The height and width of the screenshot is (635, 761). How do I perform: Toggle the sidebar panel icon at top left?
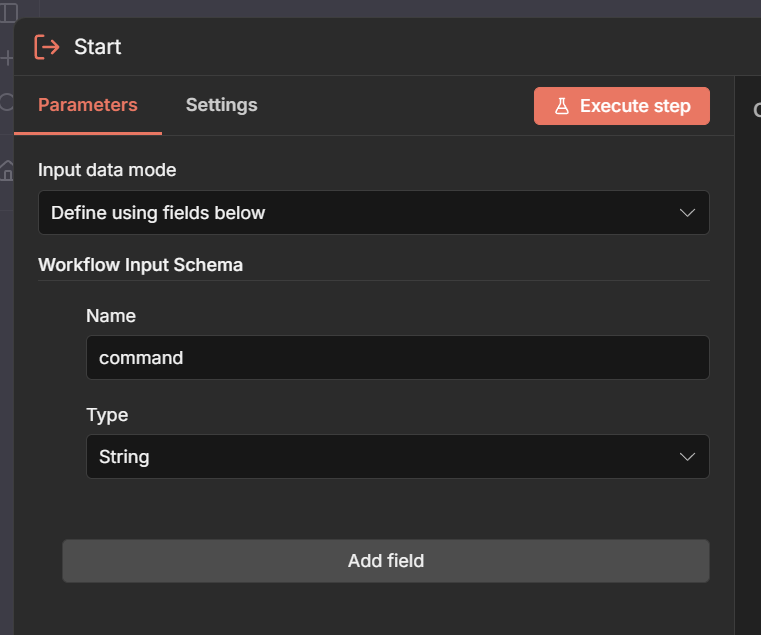(7, 13)
